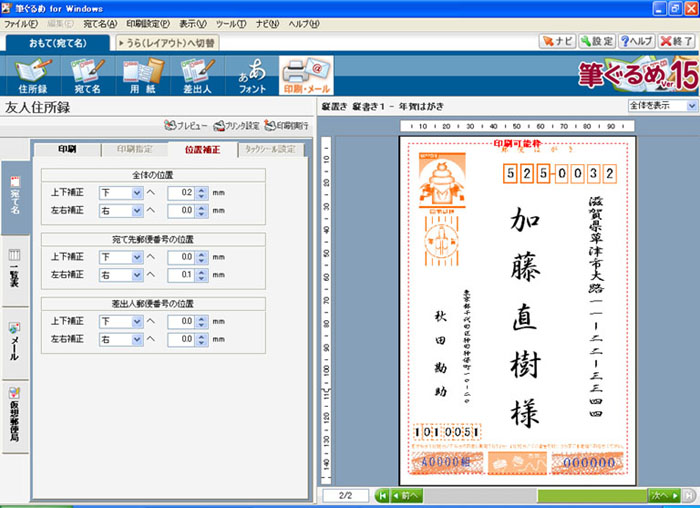This screenshot has width=700, height=508.
Task: Increase the 全体の位置 上下補正 mm stepper
Action: click(x=201, y=191)
